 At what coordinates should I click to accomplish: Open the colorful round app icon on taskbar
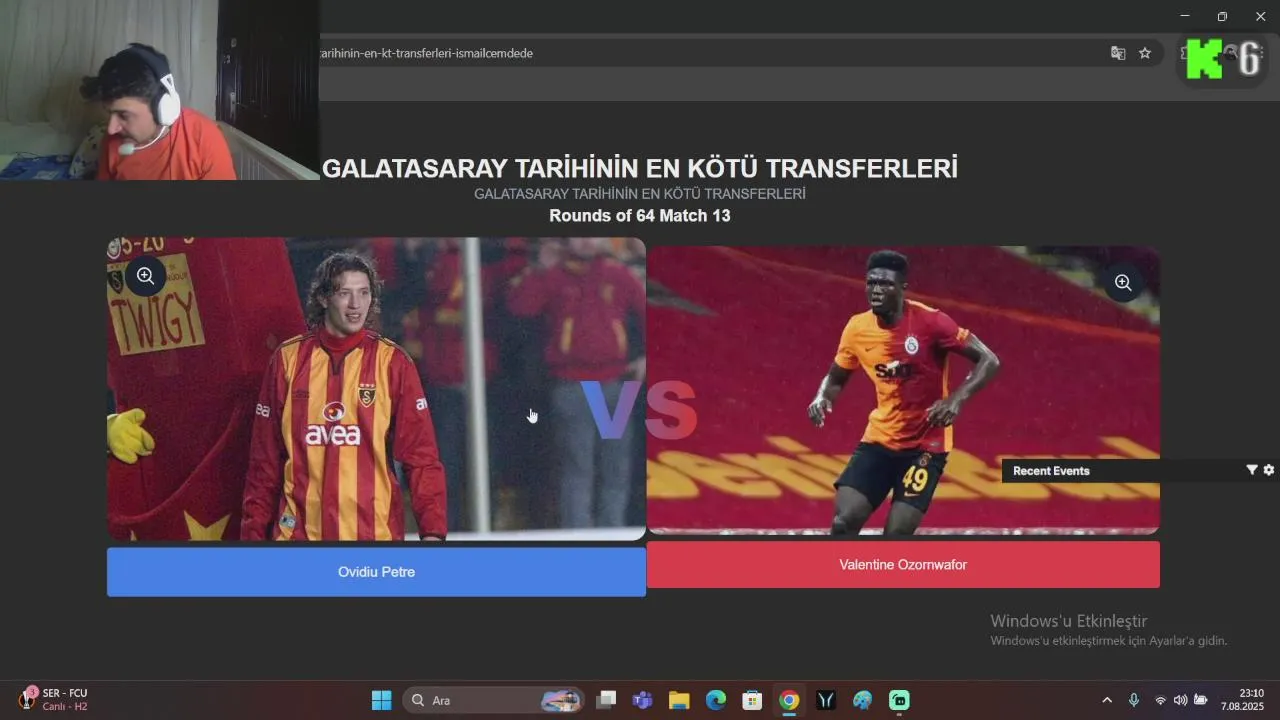862,700
